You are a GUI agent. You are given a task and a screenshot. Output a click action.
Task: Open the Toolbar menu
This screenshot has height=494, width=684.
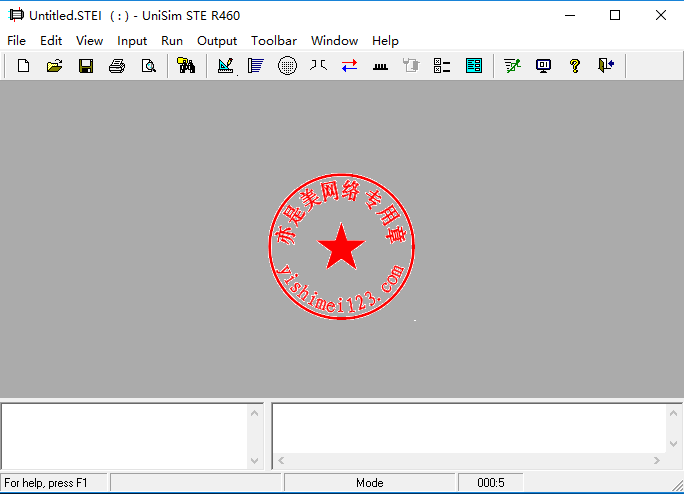(x=274, y=41)
